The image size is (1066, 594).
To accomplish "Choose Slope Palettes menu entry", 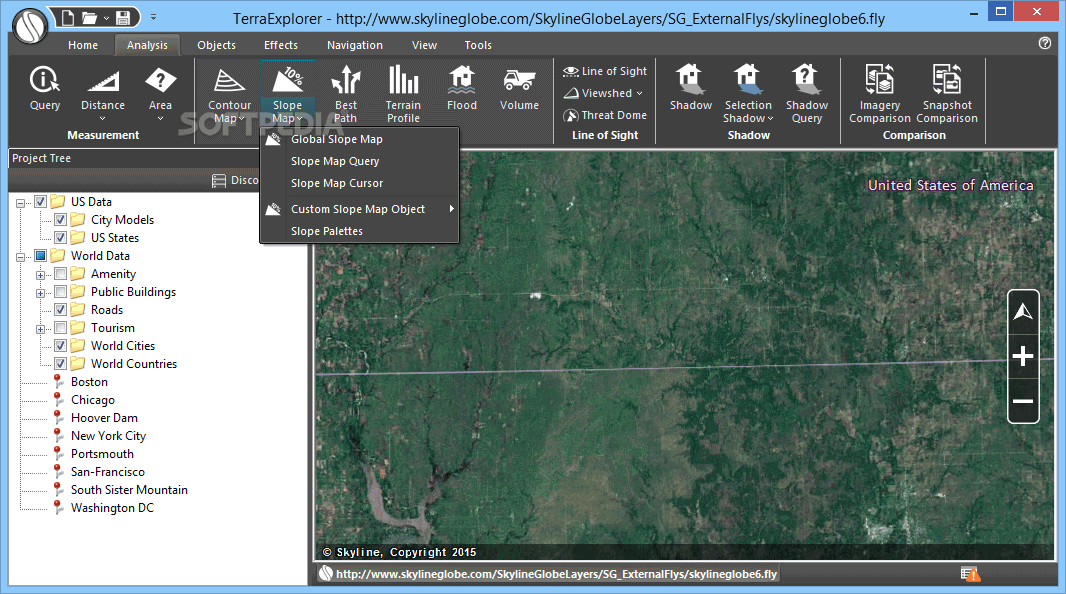I will pyautogui.click(x=360, y=231).
